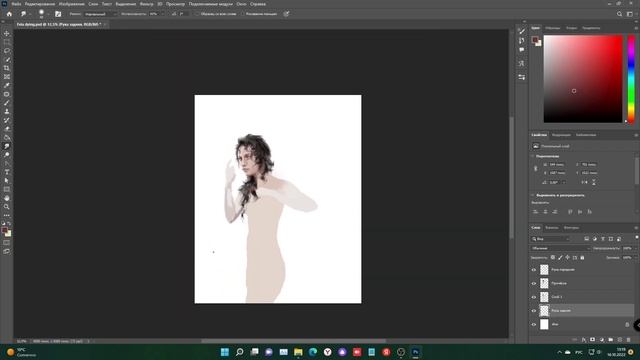Image resolution: width=640 pixels, height=360 pixels.
Task: Select the Rectangular Marquee tool
Action: [x=7, y=42]
